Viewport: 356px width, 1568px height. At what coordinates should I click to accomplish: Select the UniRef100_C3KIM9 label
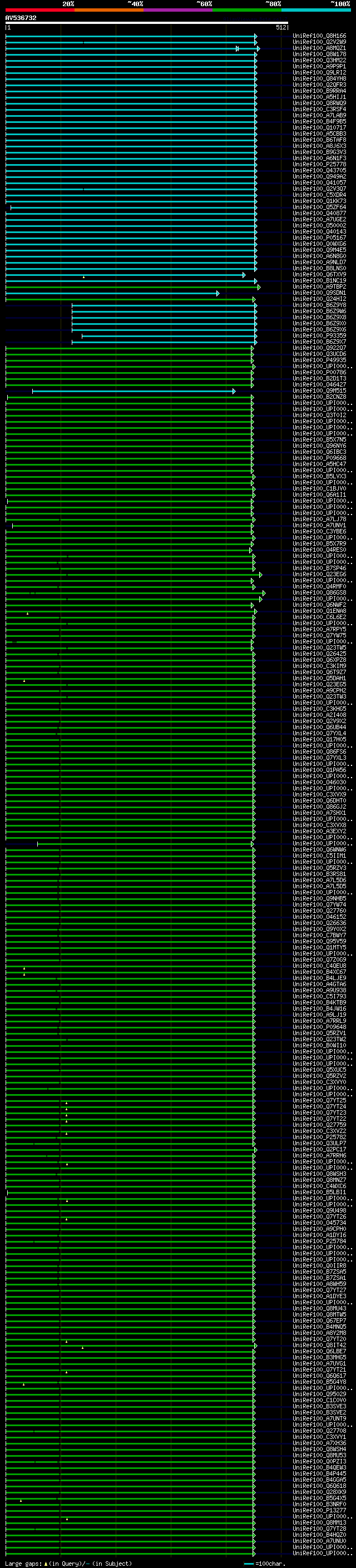pos(319,666)
